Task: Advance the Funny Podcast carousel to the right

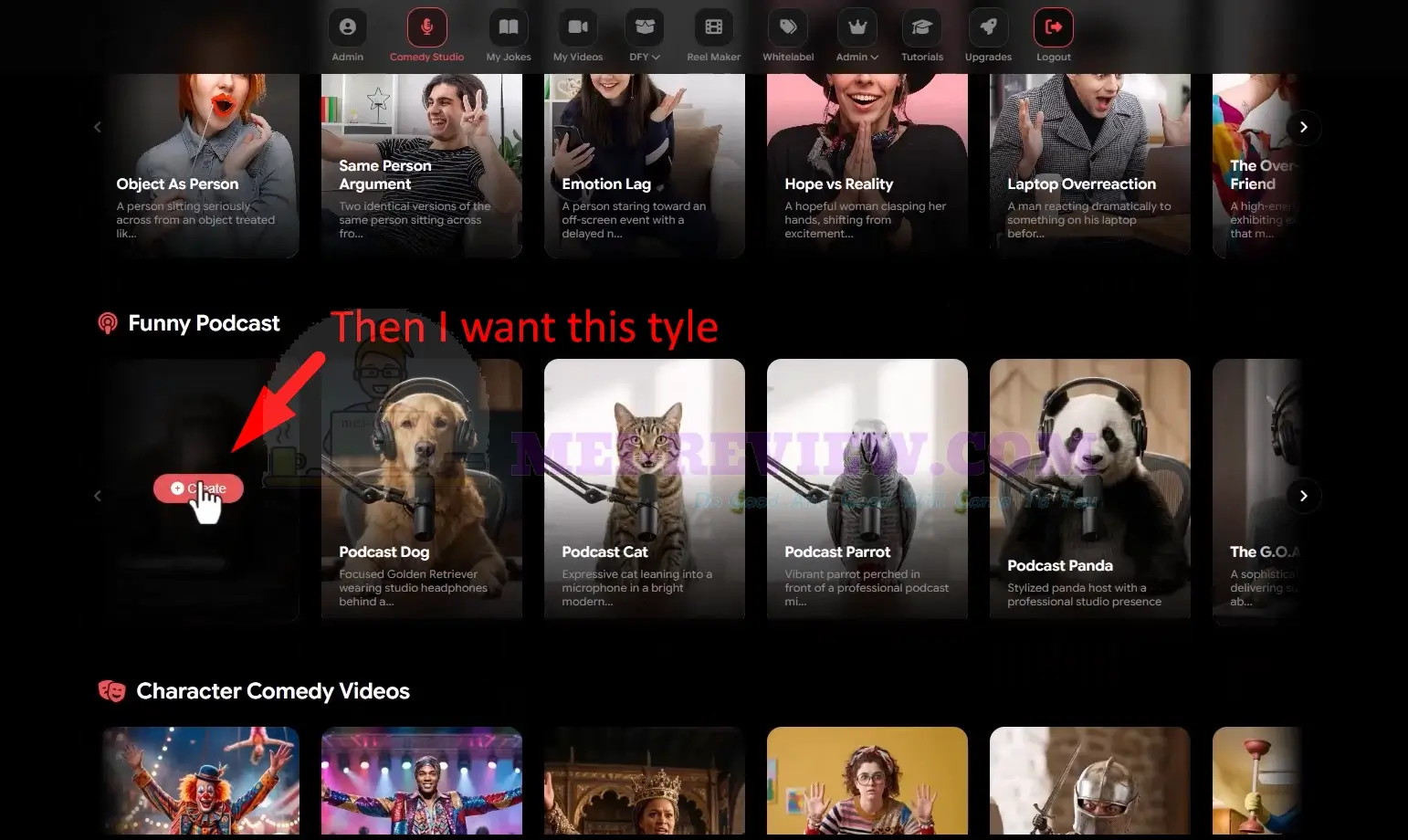Action: point(1304,496)
